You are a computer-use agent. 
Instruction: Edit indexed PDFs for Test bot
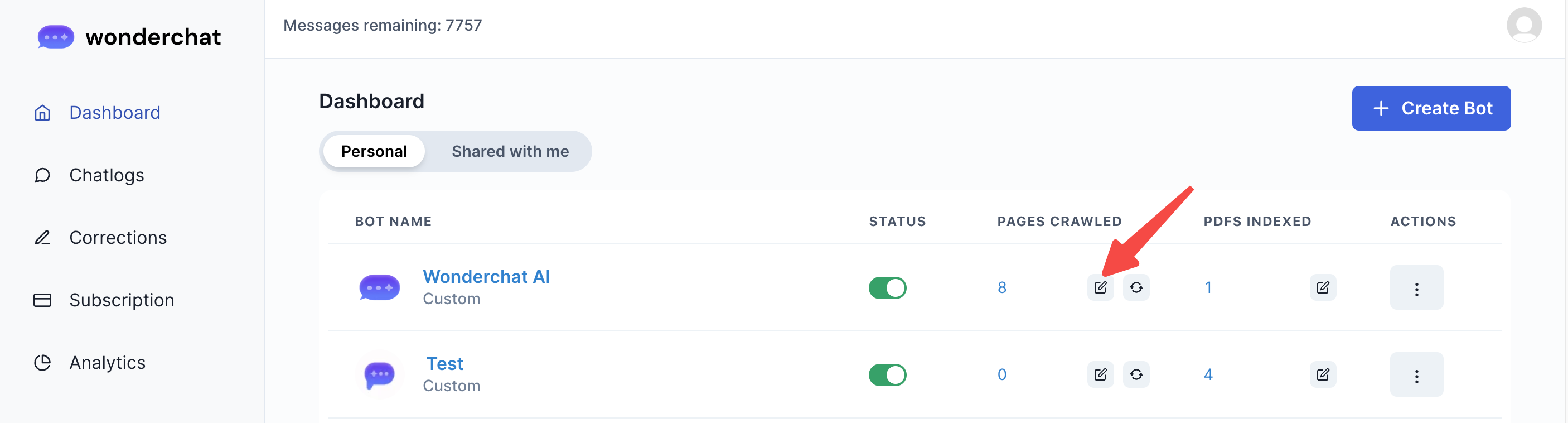(x=1322, y=374)
